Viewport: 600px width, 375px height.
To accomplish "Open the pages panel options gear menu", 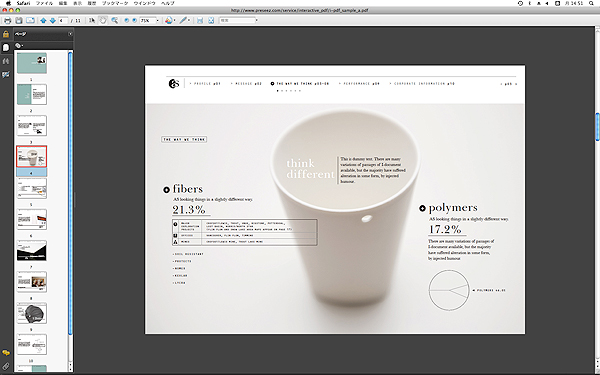I will (19, 46).
